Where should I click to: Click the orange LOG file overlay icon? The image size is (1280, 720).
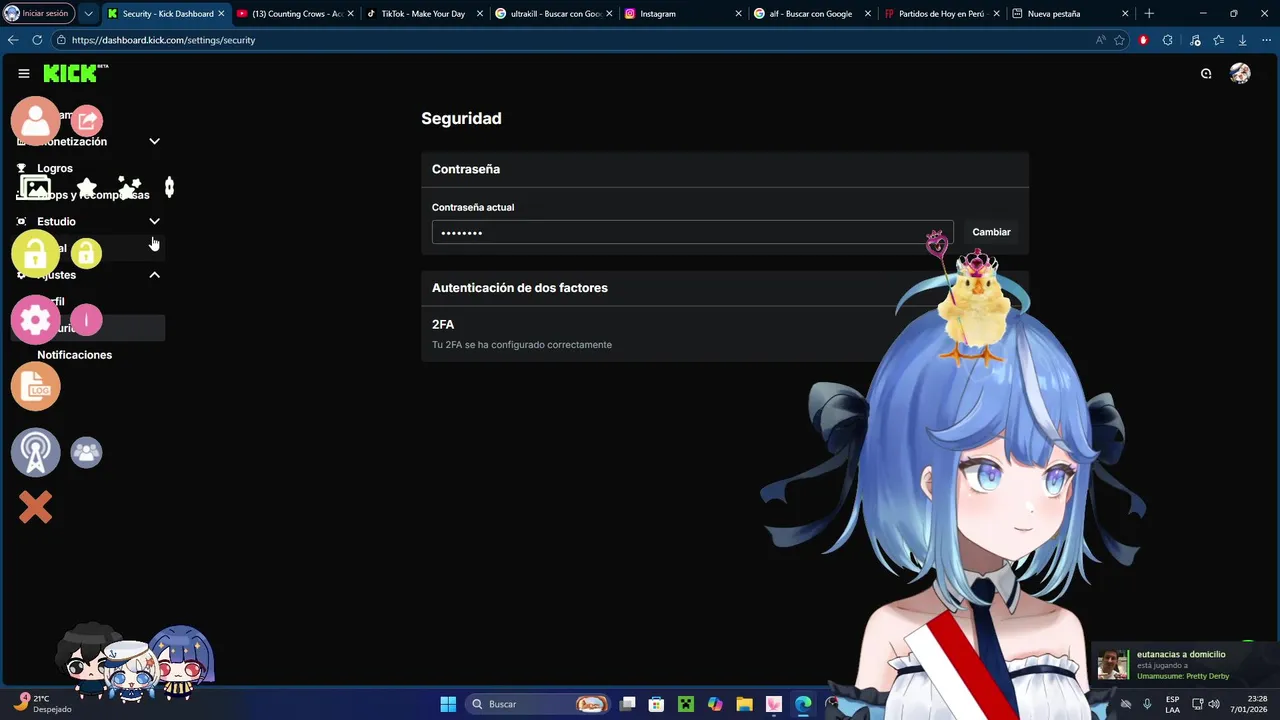coord(35,386)
